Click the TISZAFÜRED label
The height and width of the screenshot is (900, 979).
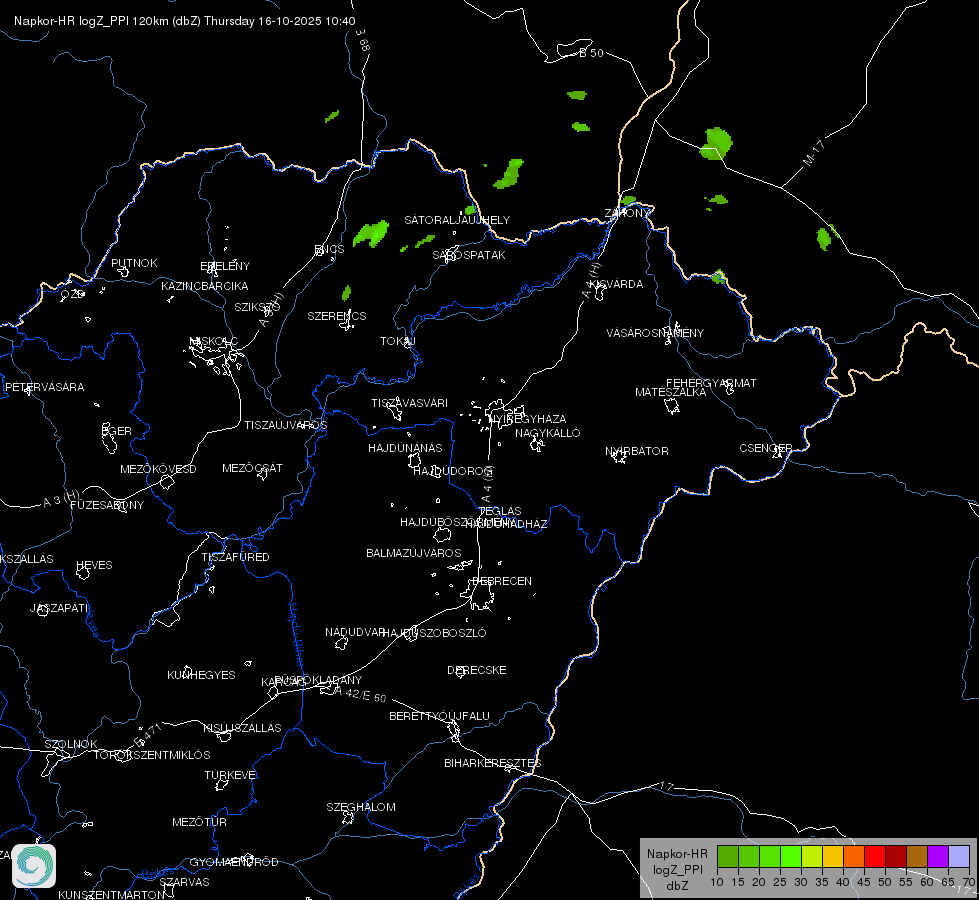(x=235, y=556)
